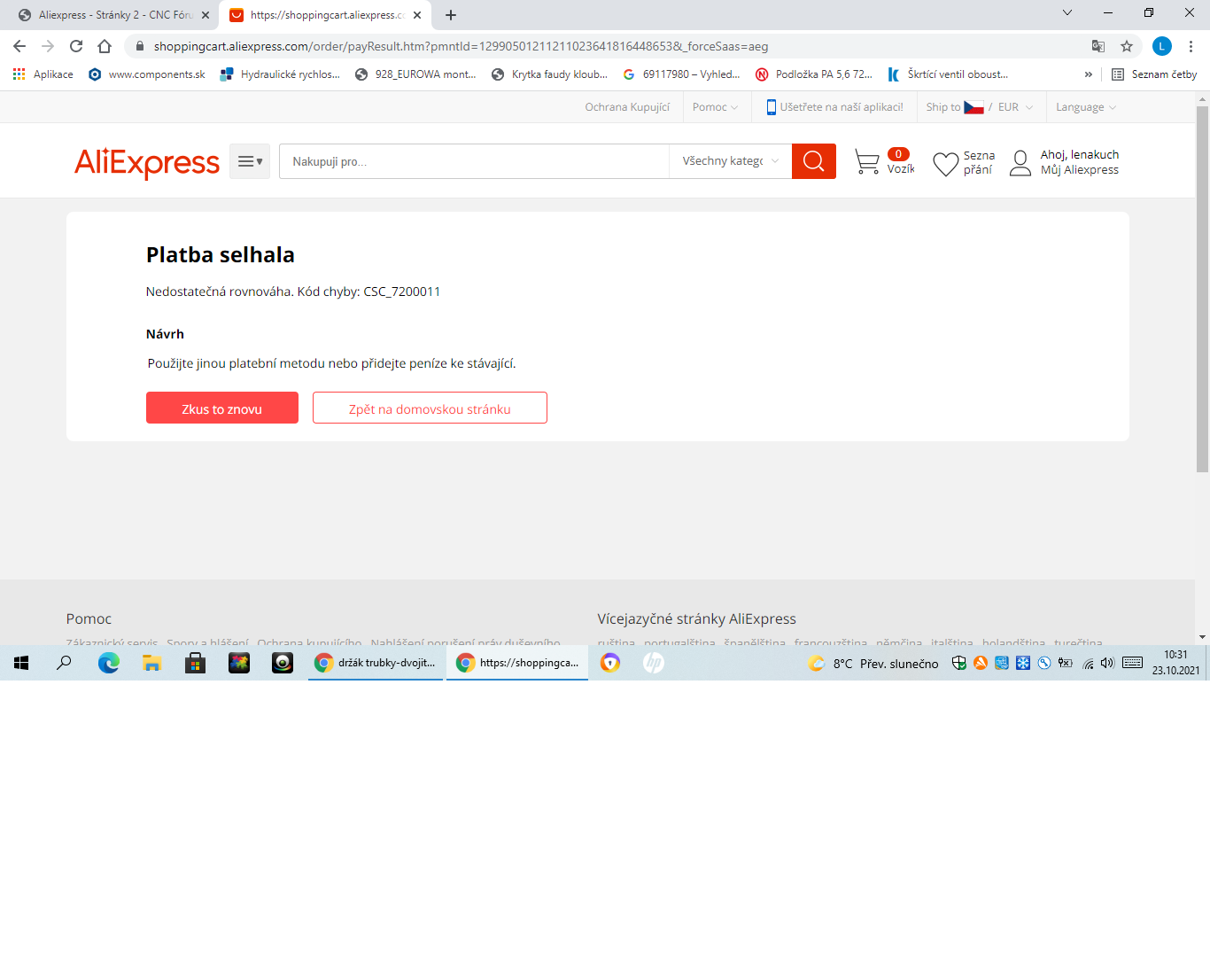Click the Google Translate icon in address bar

coord(1098,46)
